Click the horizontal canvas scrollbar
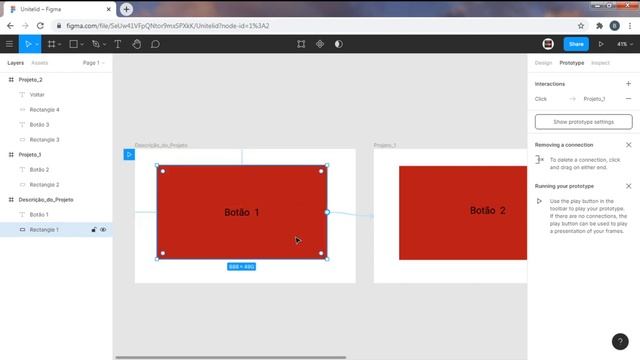 tap(231, 357)
